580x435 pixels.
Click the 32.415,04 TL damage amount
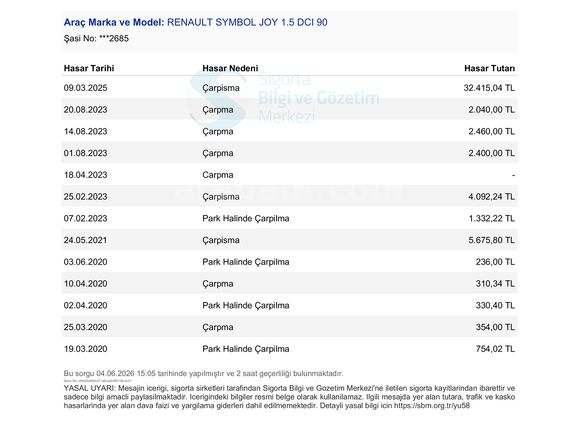pos(489,88)
